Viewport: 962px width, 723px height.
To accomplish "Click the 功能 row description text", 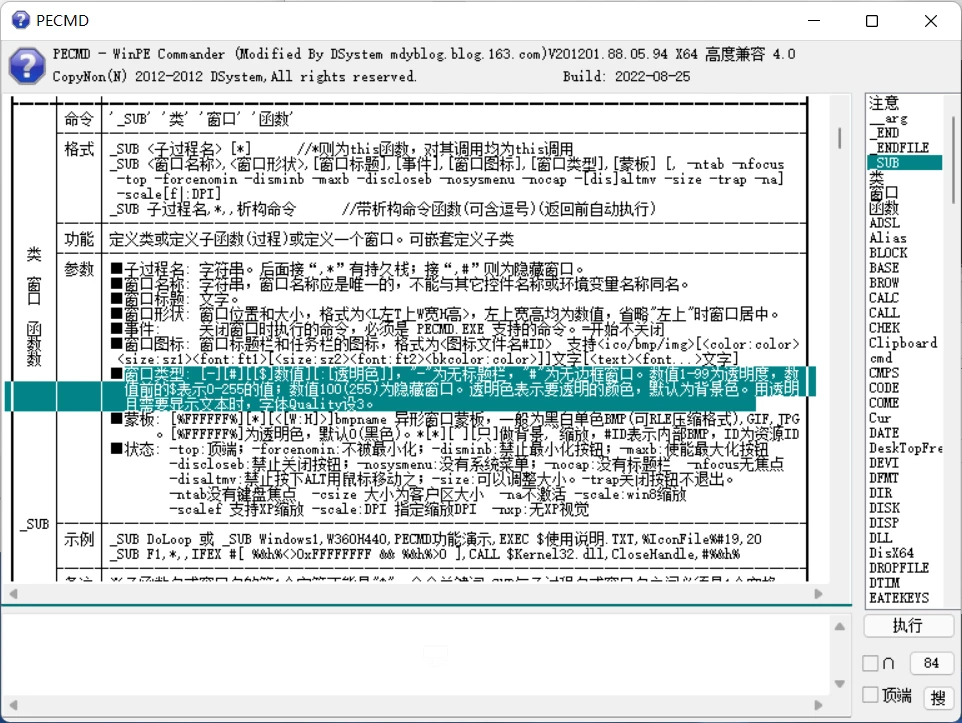I will (311, 239).
